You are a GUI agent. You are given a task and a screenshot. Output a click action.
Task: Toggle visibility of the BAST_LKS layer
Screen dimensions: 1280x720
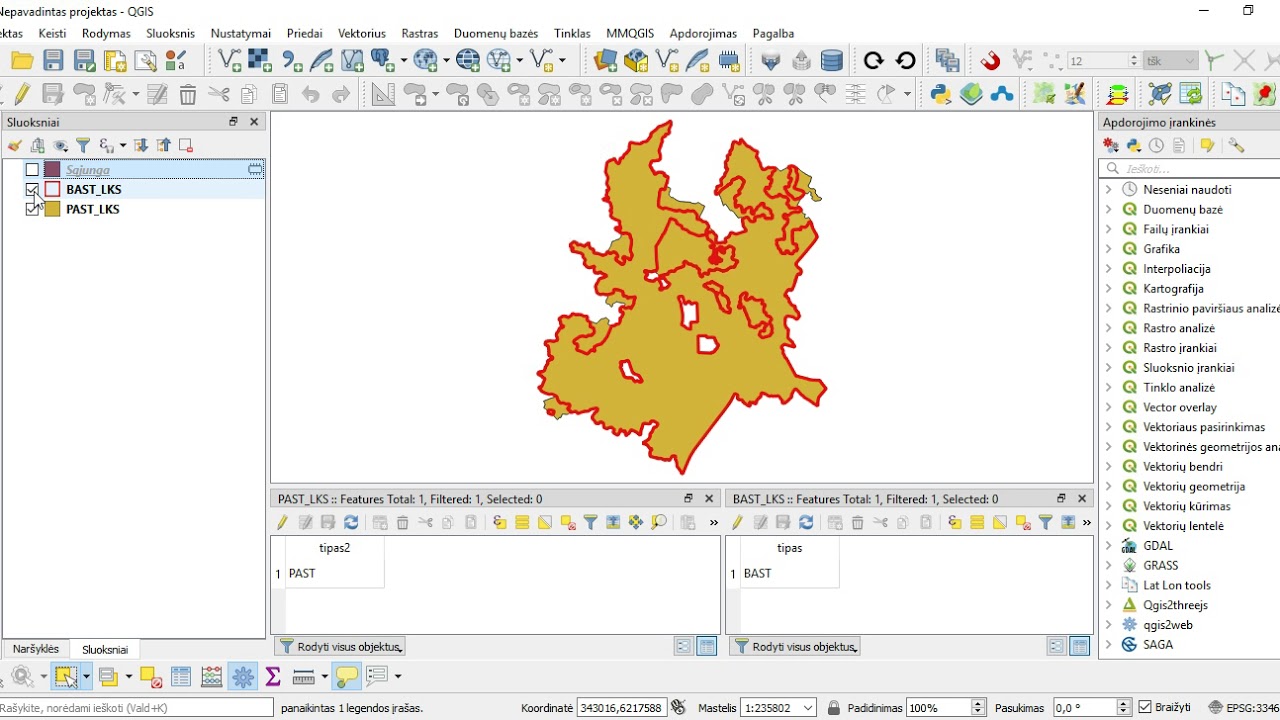pyautogui.click(x=32, y=189)
